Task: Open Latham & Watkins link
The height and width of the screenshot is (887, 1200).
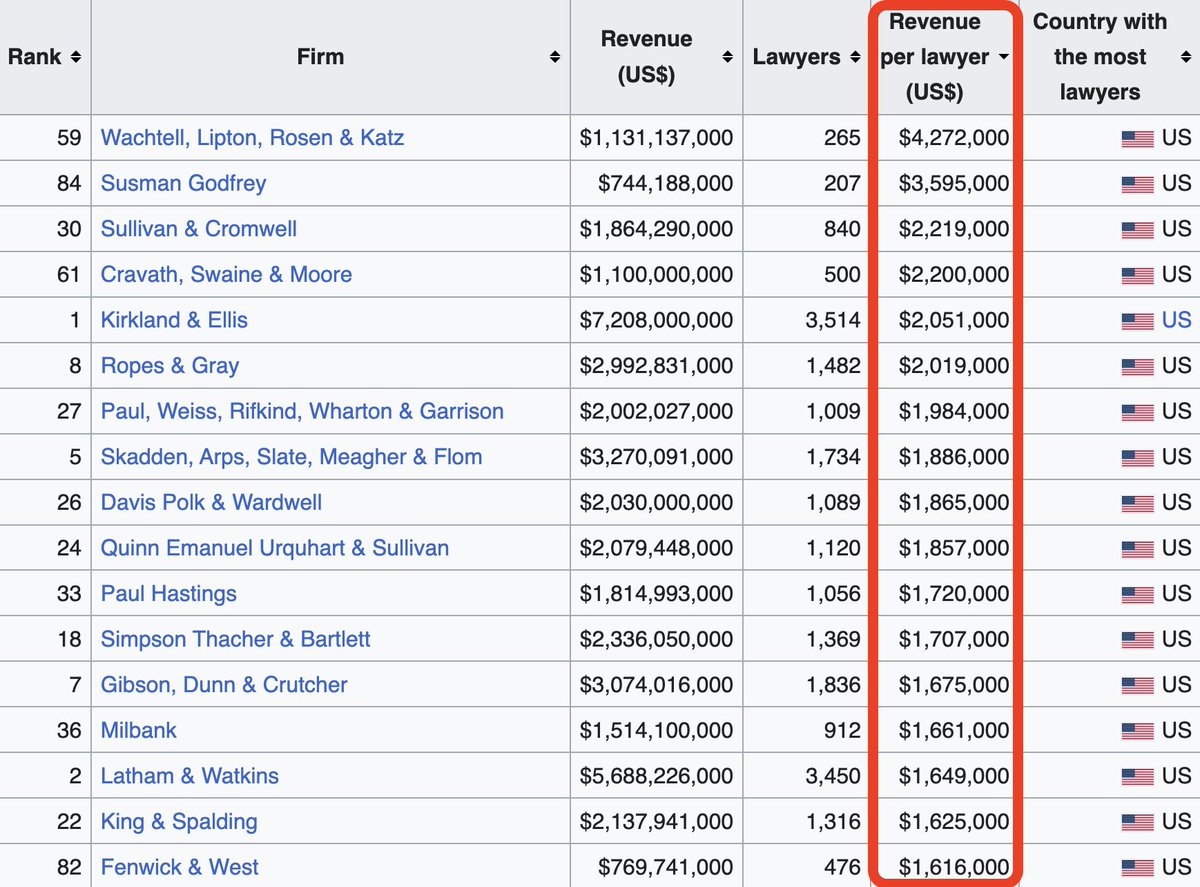Action: click(x=190, y=776)
